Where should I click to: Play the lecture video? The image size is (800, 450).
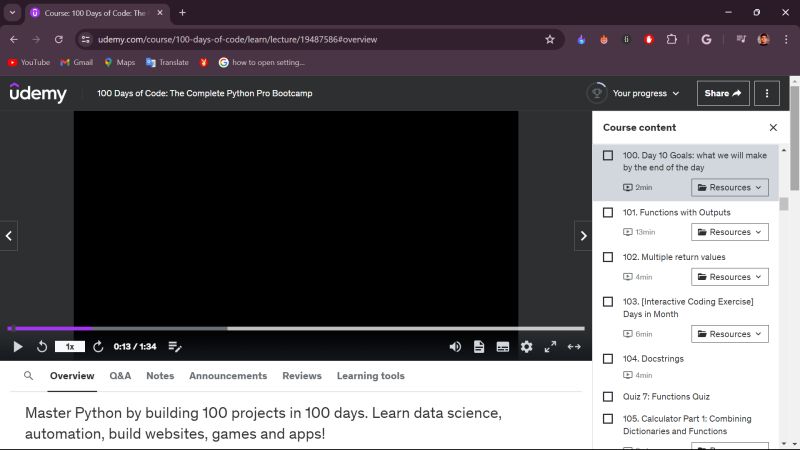17,347
